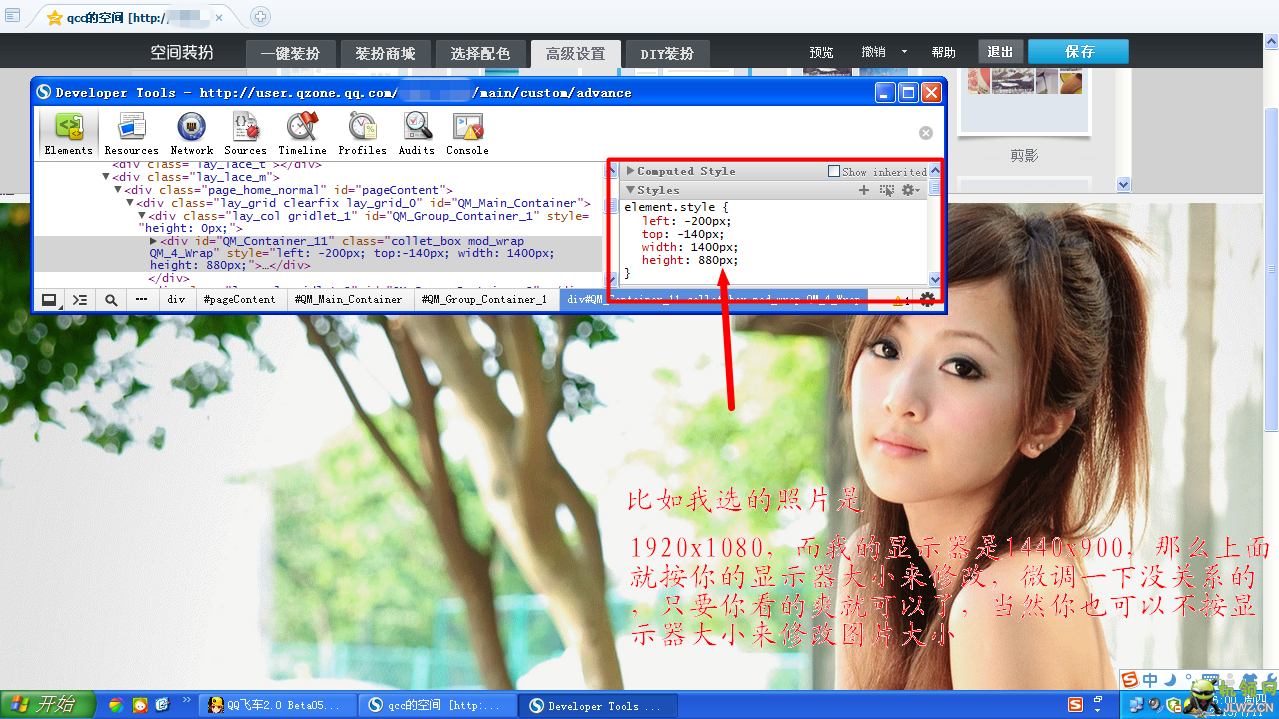Open the 撤销 dropdown arrow
Viewport: 1279px width, 719px height.
point(904,52)
